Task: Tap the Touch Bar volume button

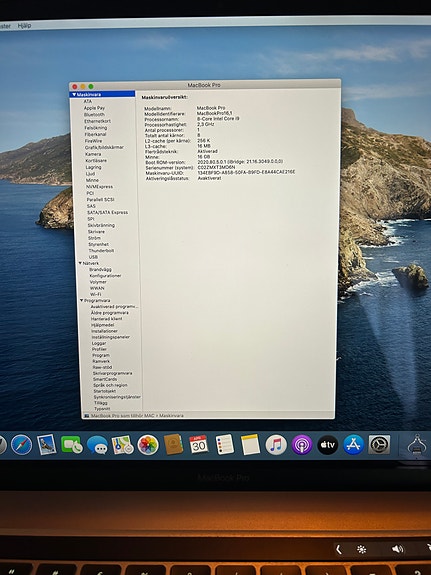Action: click(397, 549)
